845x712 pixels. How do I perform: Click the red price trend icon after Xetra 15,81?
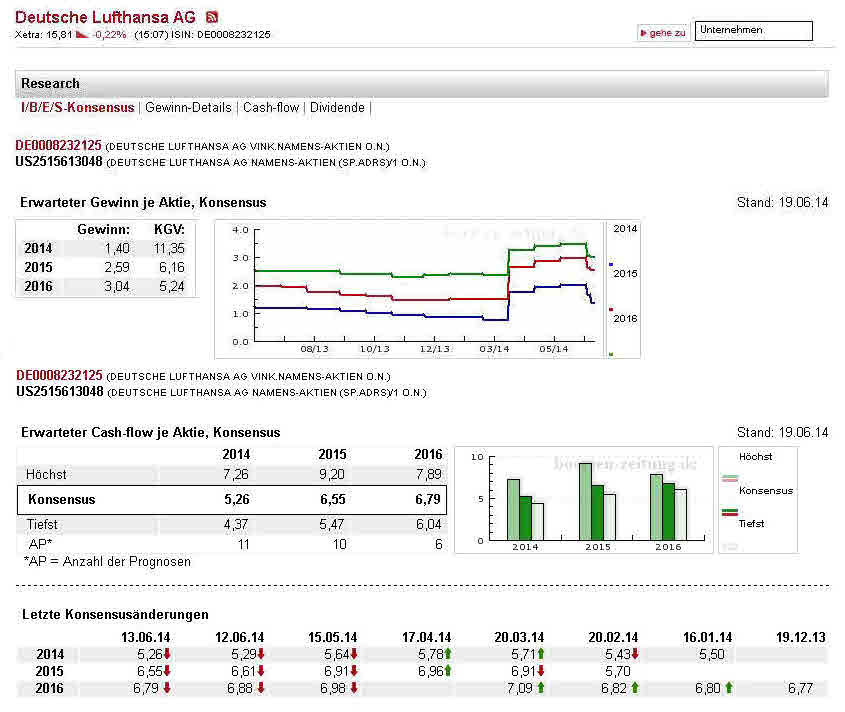[x=82, y=34]
